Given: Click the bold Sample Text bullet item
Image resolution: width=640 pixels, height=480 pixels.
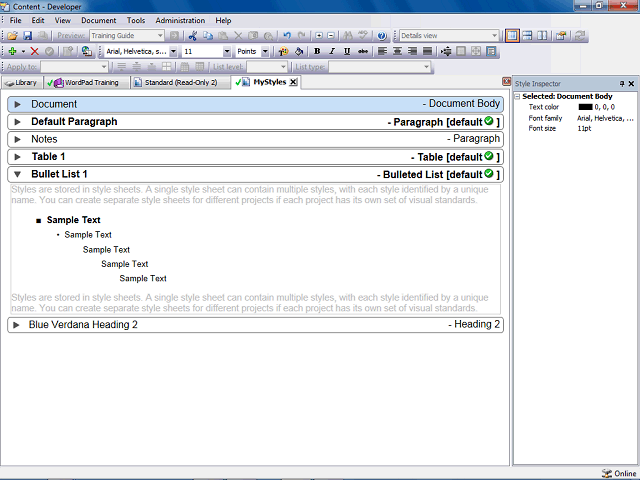Looking at the screenshot, I should click(x=73, y=220).
